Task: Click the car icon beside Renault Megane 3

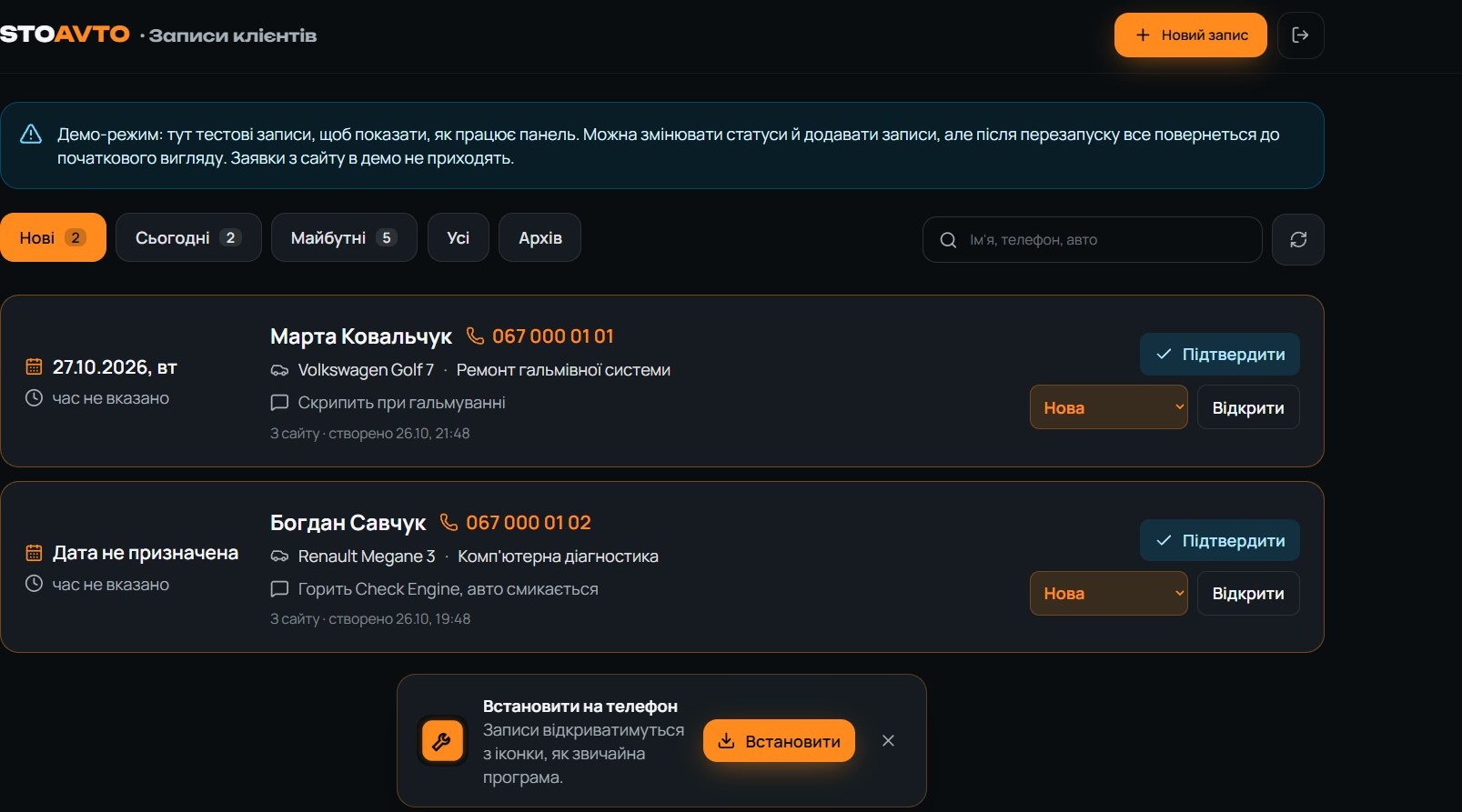Action: coord(279,556)
